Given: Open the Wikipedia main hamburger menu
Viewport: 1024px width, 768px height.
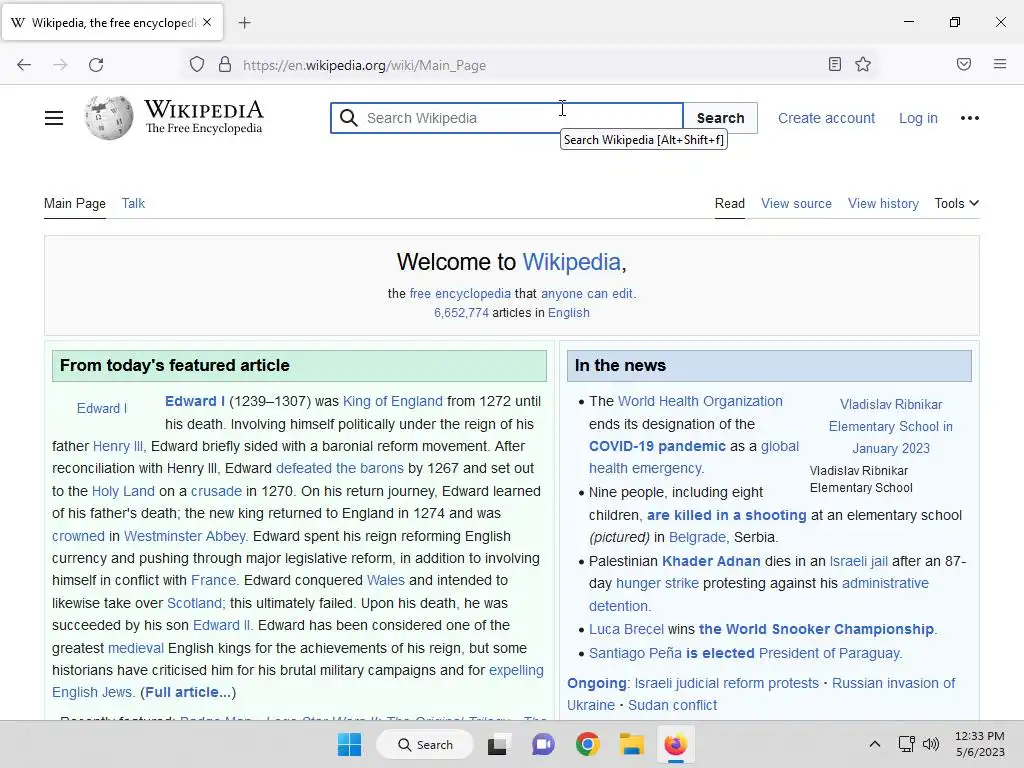Looking at the screenshot, I should tap(54, 118).
